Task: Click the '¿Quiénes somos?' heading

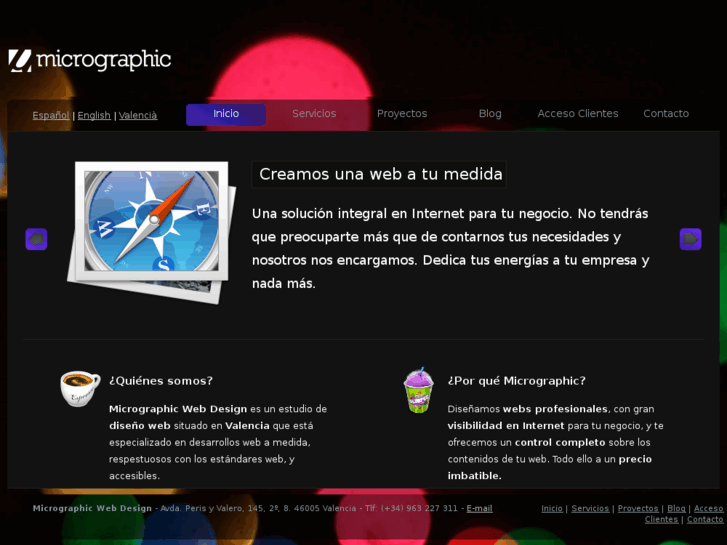Action: pos(161,381)
